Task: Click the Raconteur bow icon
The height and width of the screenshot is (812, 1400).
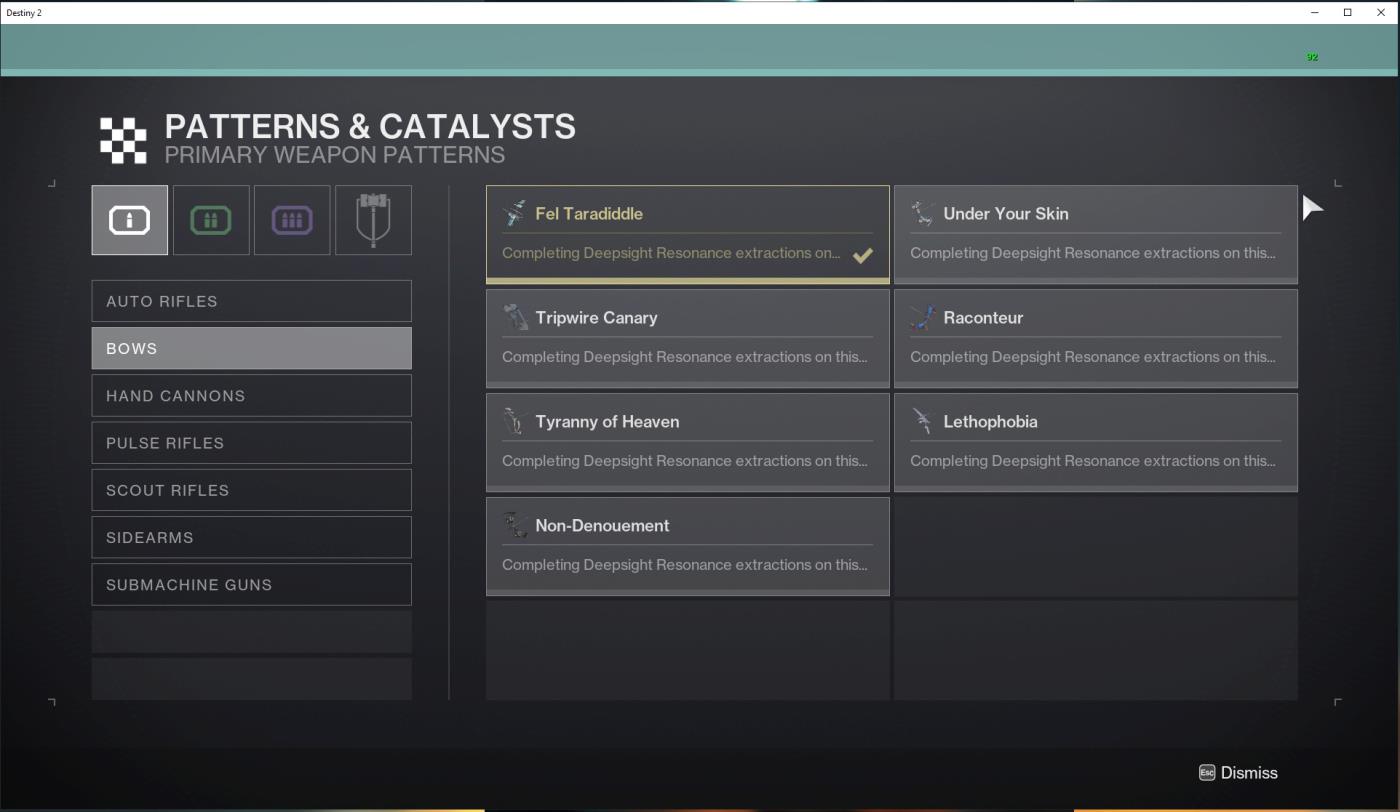Action: click(923, 317)
